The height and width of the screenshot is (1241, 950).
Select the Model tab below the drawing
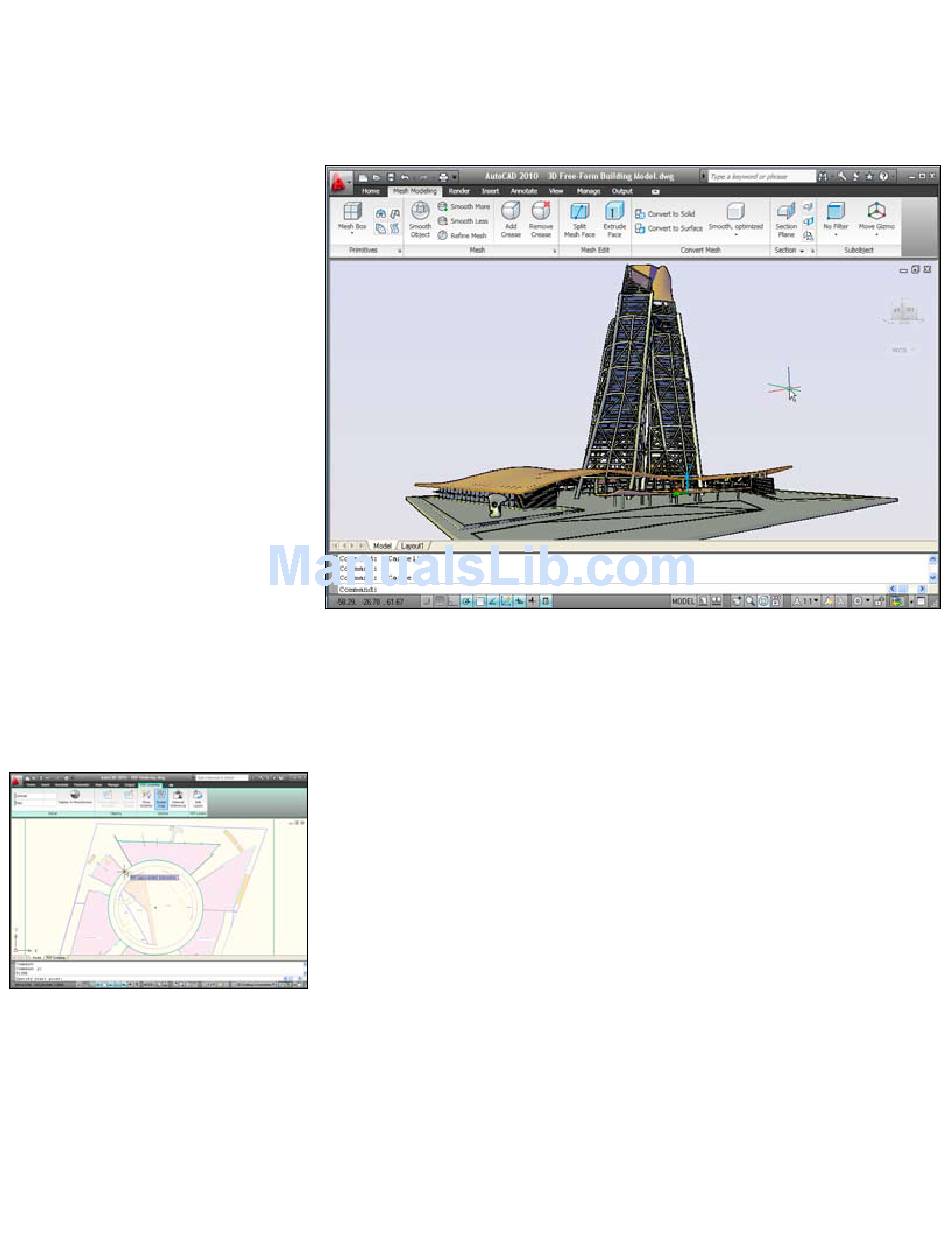pyautogui.click(x=382, y=546)
